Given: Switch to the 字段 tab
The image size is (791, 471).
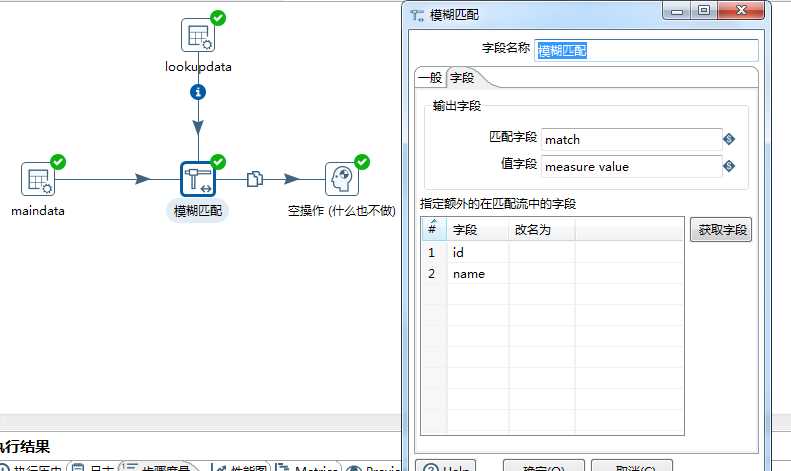Looking at the screenshot, I should click(x=462, y=78).
